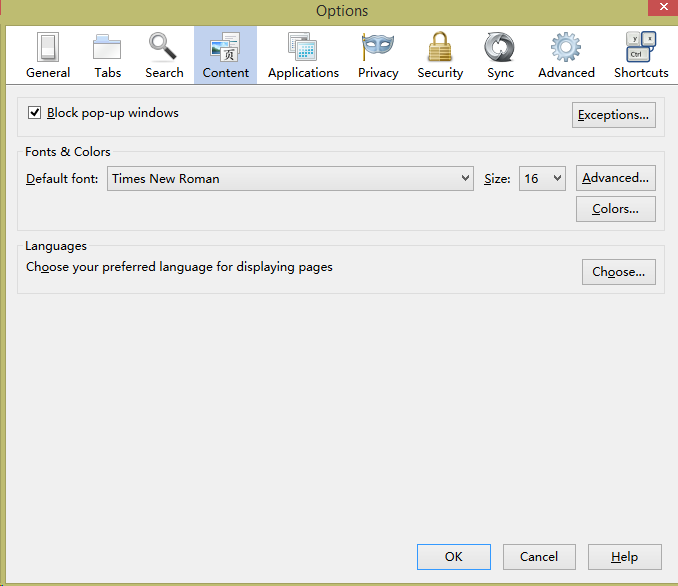
Task: Close the Options window
Action: (x=663, y=7)
